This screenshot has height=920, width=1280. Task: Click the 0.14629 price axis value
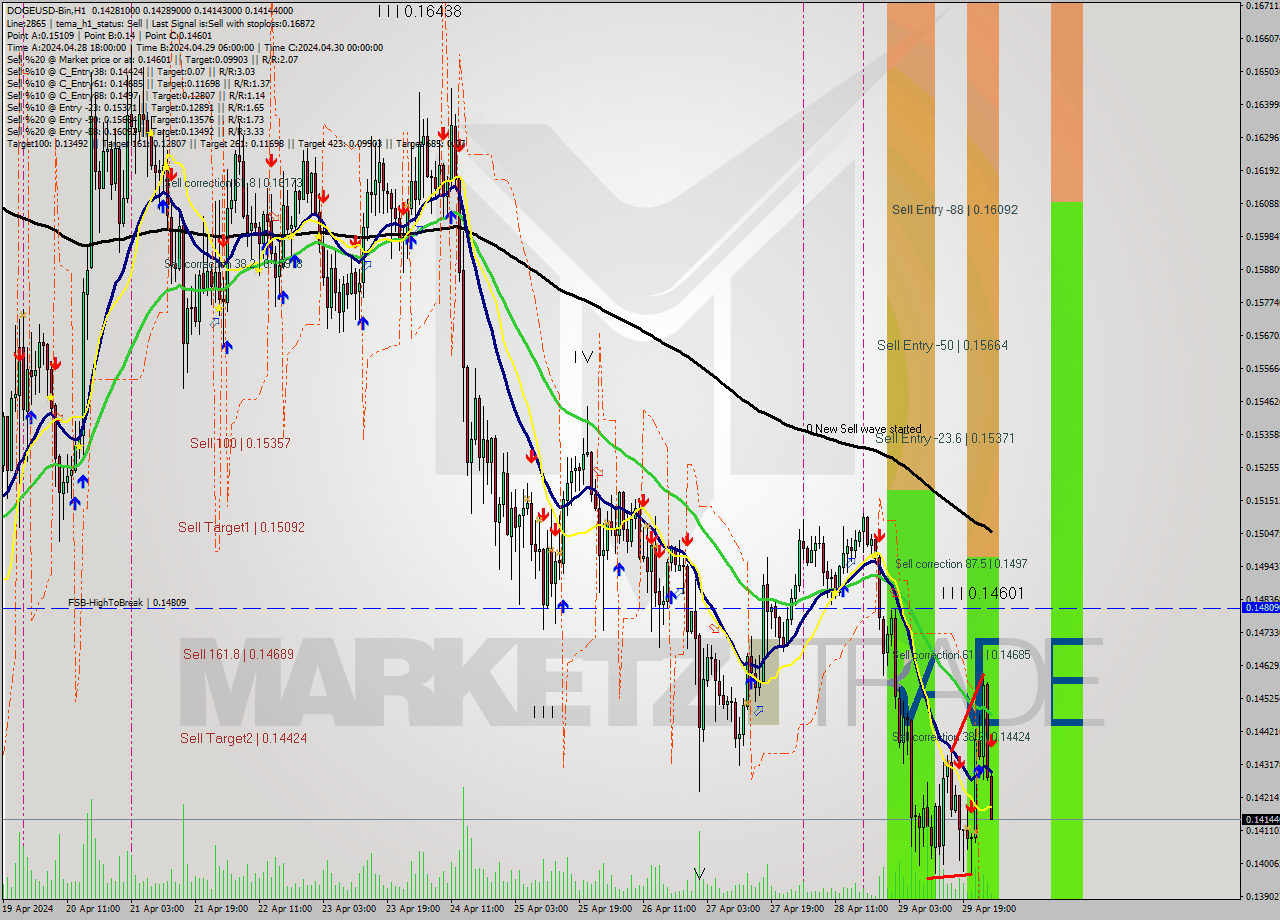coord(1261,666)
